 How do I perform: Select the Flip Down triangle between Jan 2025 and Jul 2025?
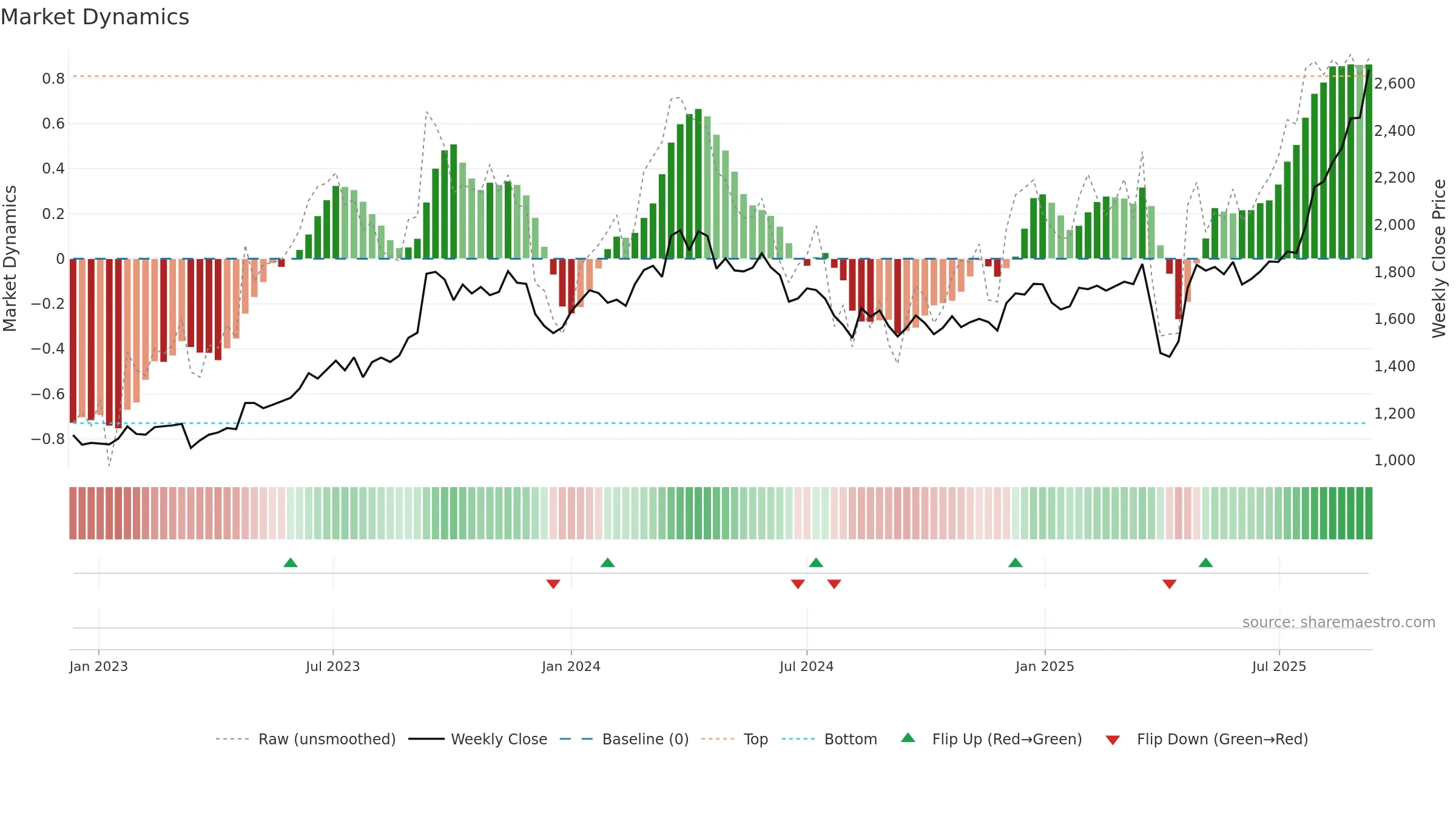[x=1170, y=584]
